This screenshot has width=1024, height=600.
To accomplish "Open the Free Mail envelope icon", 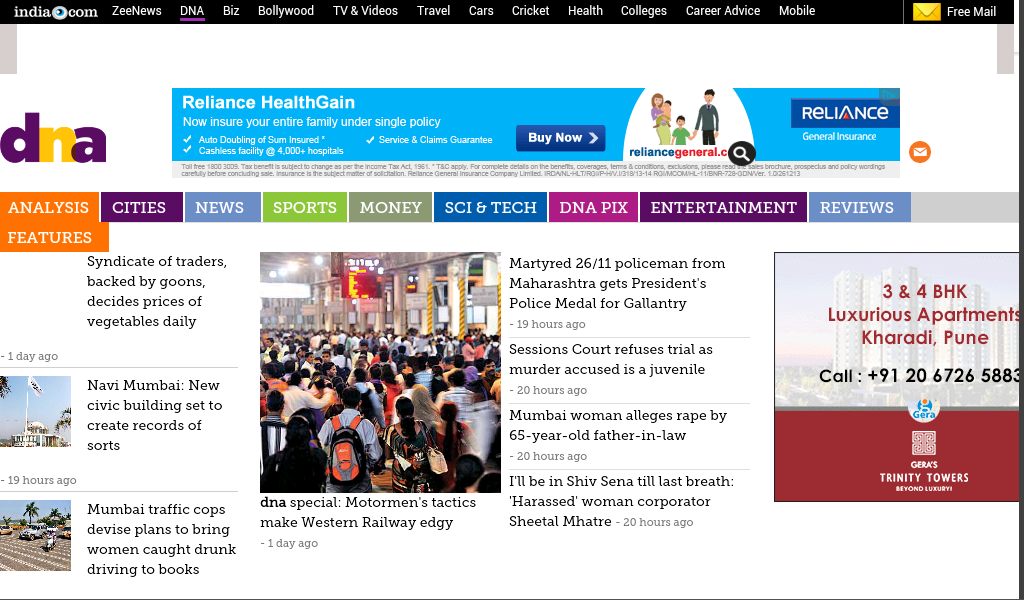I will [926, 12].
